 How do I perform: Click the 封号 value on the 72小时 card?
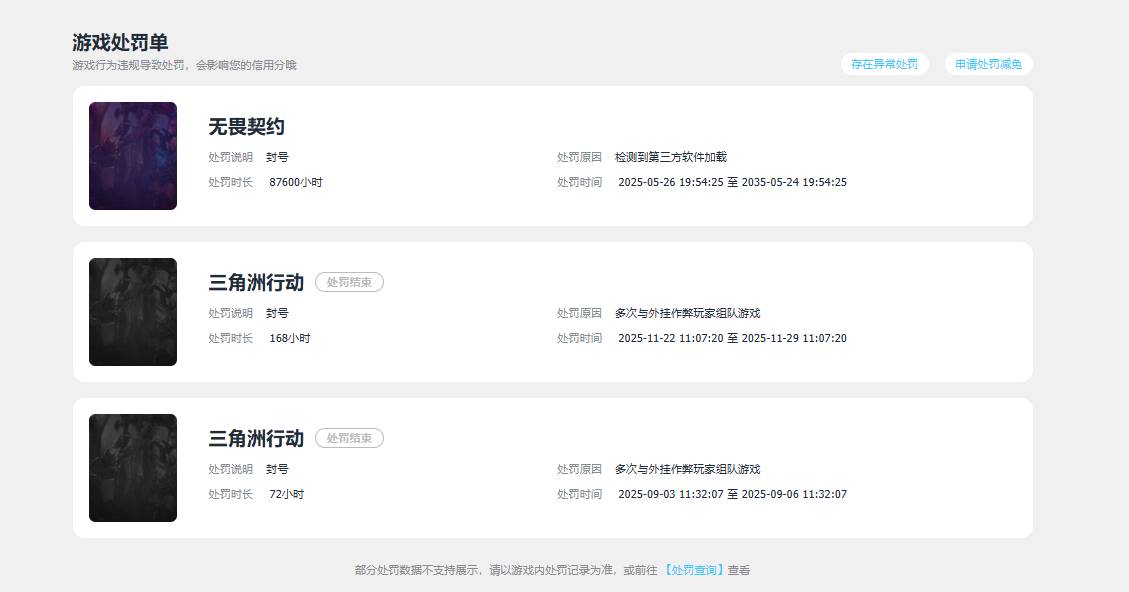tap(277, 469)
